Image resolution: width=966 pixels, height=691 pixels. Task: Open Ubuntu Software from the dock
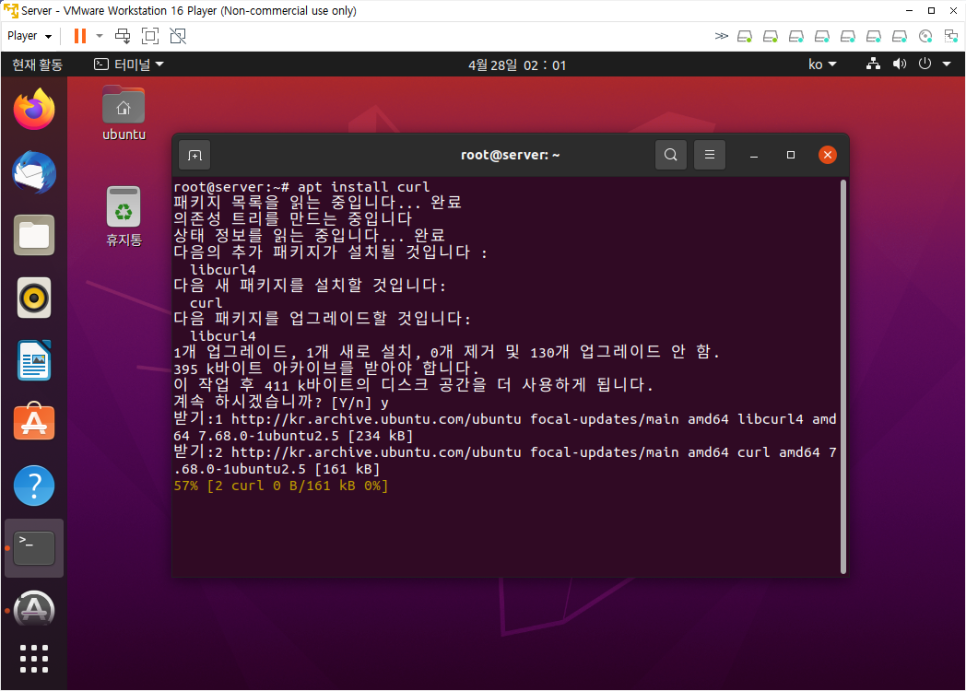click(x=34, y=422)
